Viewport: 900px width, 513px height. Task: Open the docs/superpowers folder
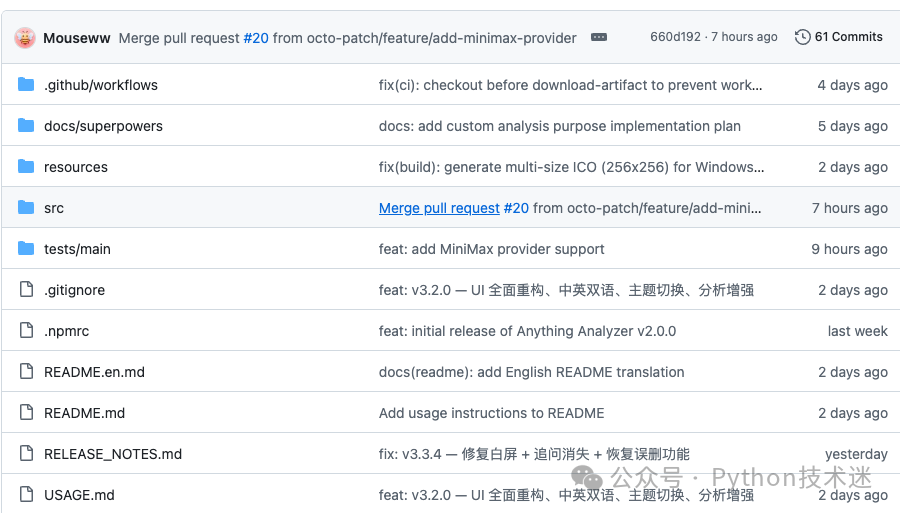(103, 126)
